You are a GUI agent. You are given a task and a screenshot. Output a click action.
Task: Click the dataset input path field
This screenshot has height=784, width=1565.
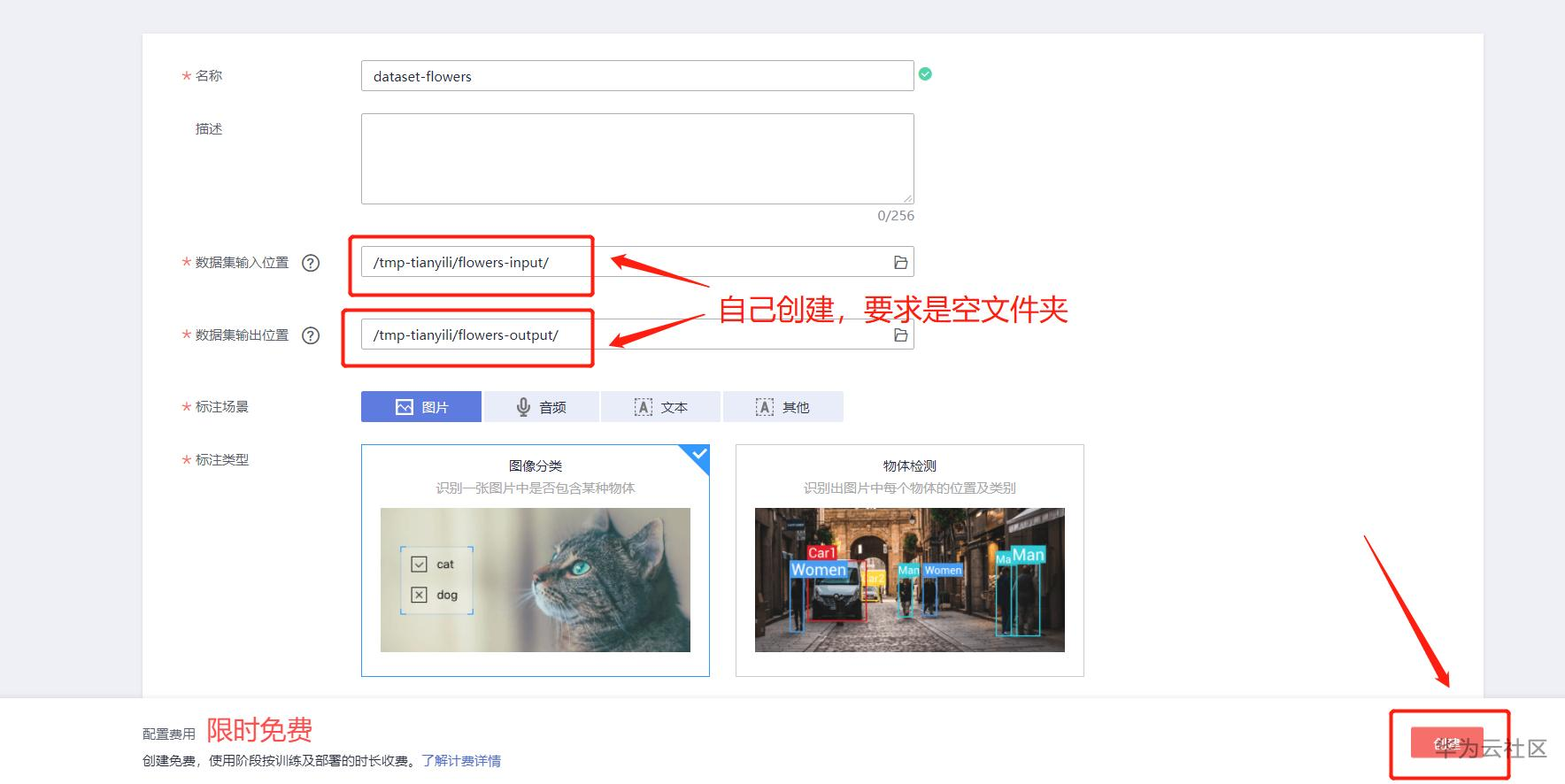[637, 262]
